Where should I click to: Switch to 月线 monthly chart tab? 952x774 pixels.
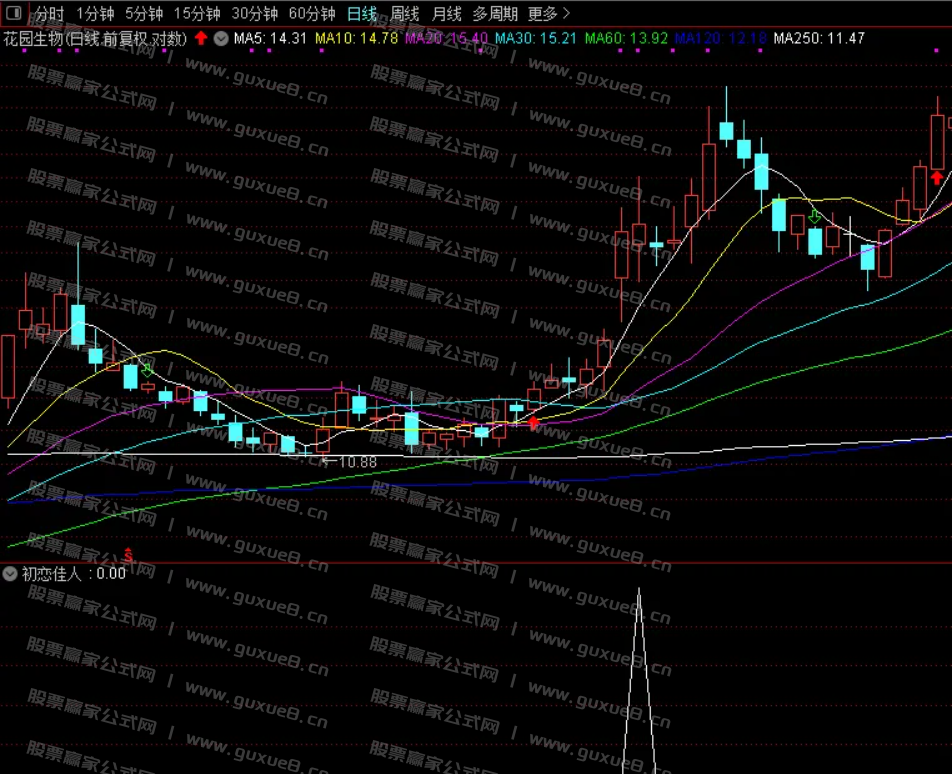coord(446,14)
